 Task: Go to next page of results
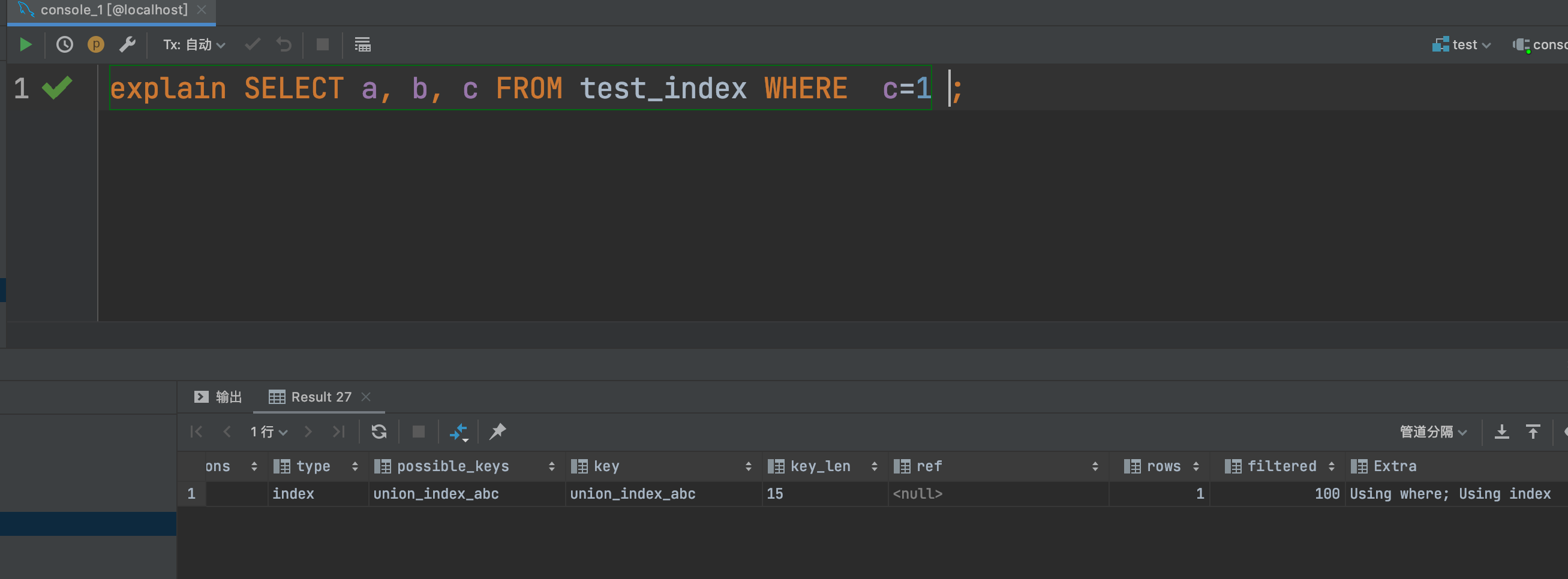tap(308, 432)
